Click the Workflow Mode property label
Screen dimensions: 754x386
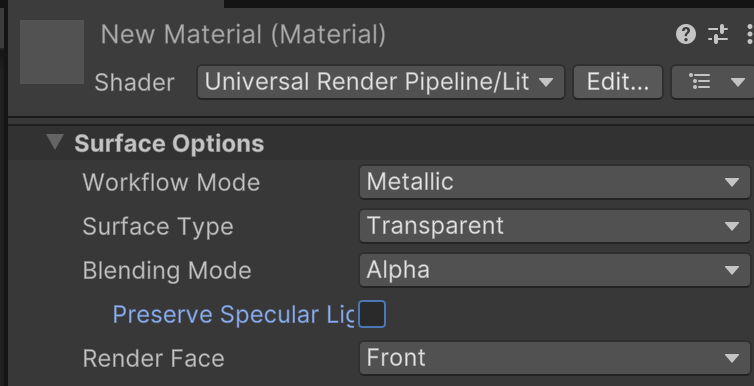tap(171, 183)
